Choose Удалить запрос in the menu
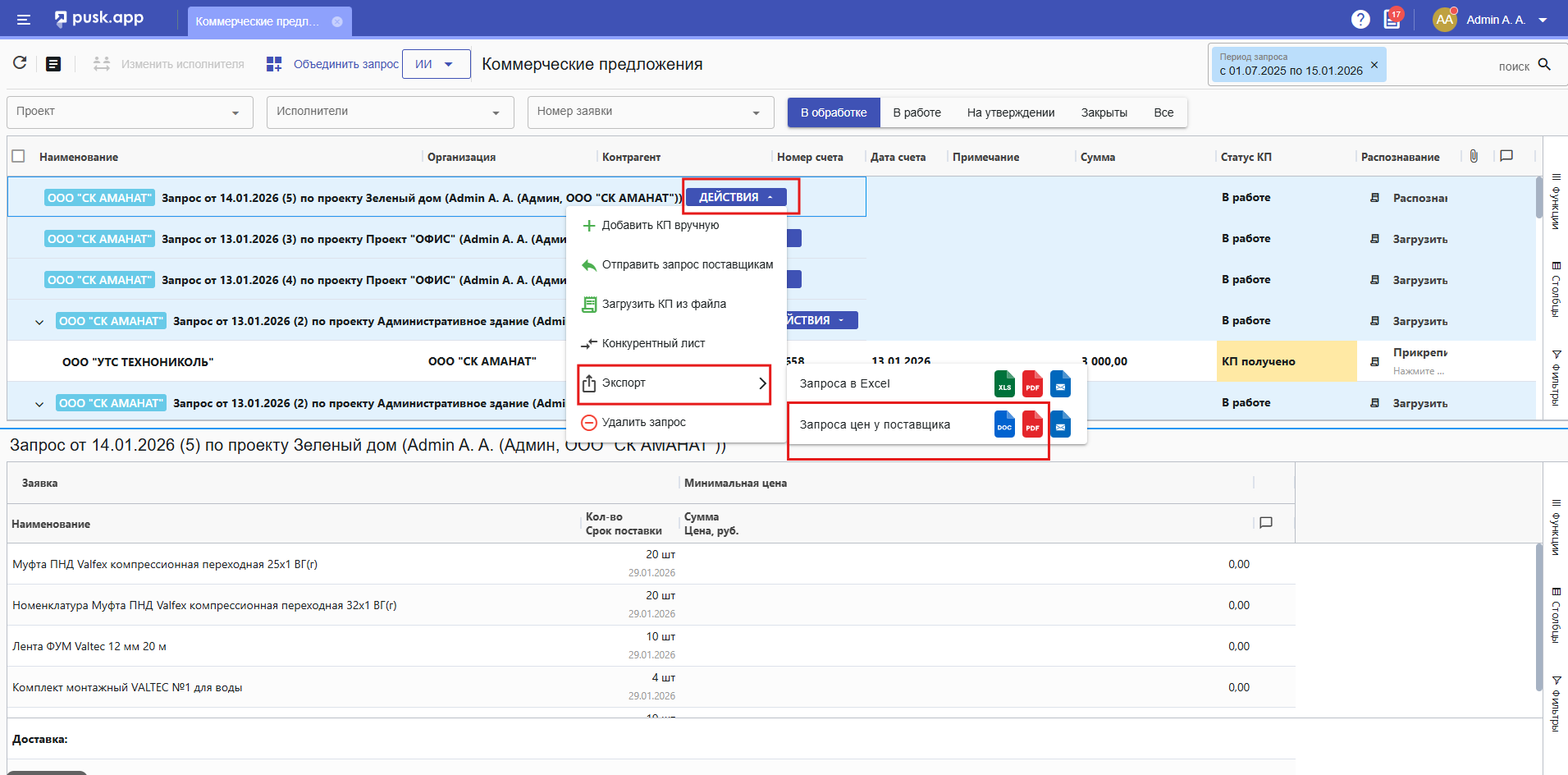This screenshot has height=775, width=1568. [x=643, y=422]
